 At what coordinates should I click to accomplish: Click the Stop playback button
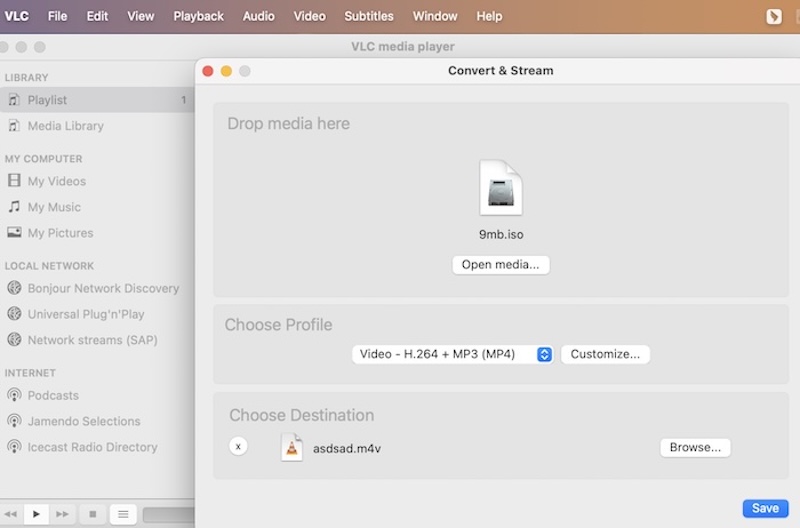[92, 514]
